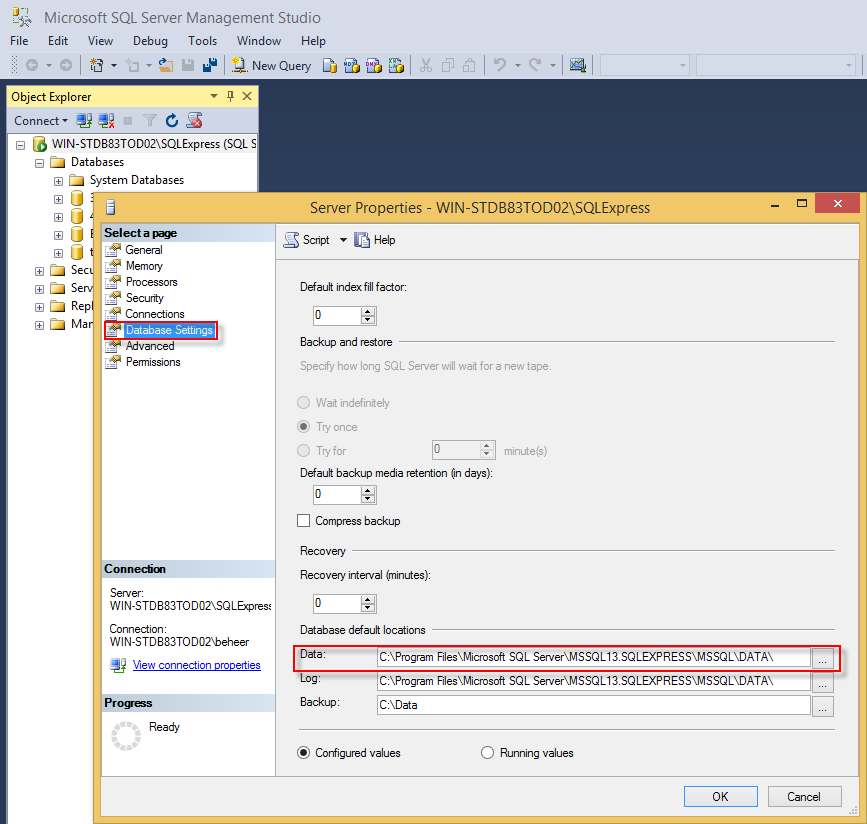Click the Script button in Server Properties

(x=307, y=240)
